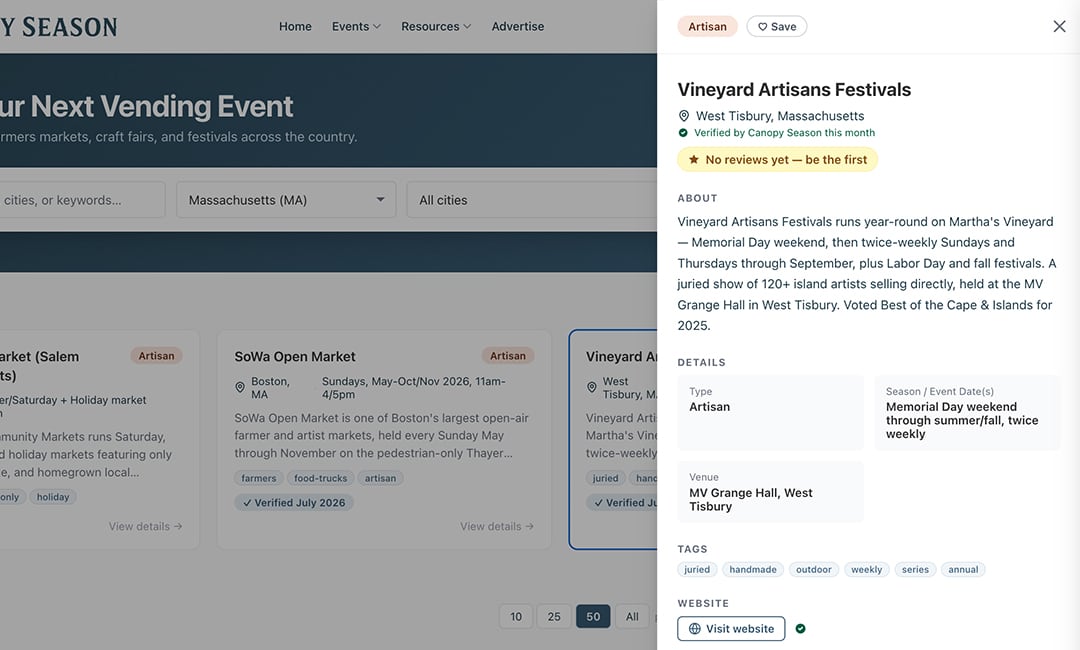Open the Massachusetts (MA) state dropdown
Viewport: 1080px width, 650px height.
pyautogui.click(x=286, y=200)
